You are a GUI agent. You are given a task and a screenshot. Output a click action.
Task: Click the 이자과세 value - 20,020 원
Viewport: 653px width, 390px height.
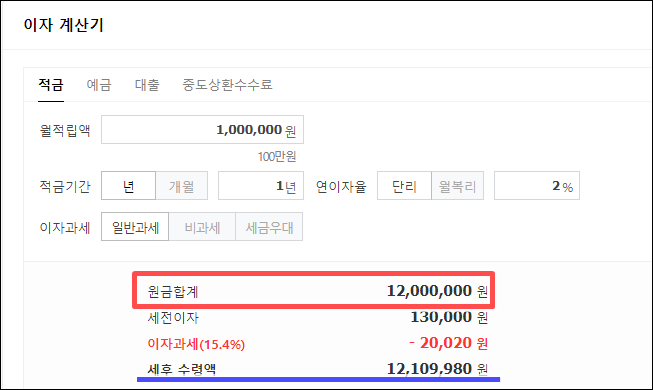tap(448, 343)
